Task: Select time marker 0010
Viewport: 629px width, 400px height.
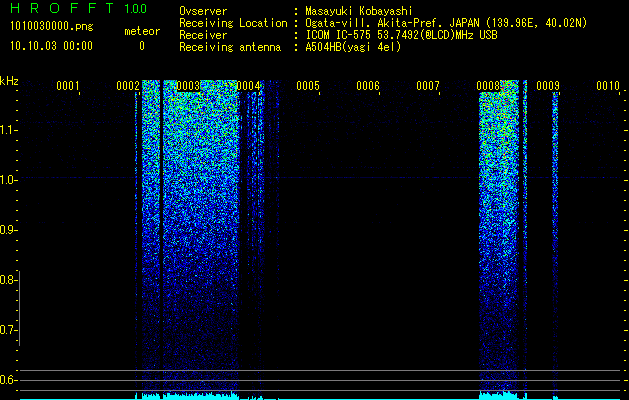Action: [x=608, y=86]
